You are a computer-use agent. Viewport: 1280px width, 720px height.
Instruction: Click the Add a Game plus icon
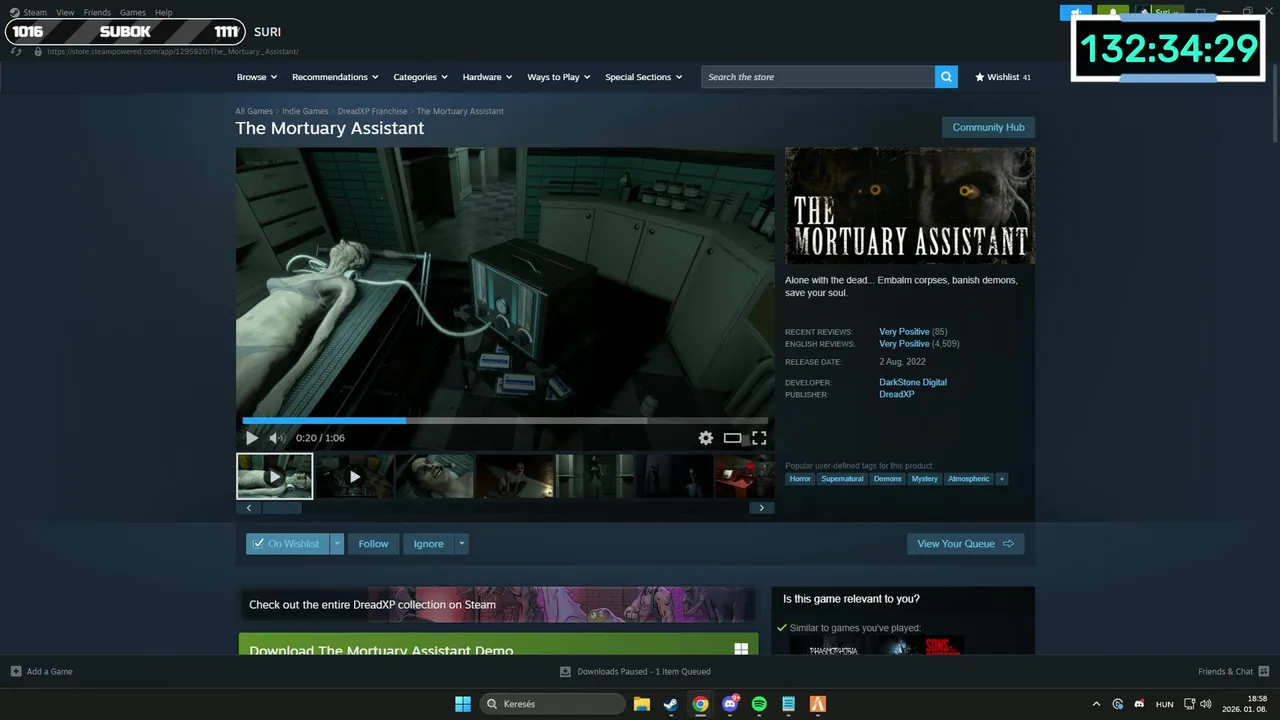[16, 671]
